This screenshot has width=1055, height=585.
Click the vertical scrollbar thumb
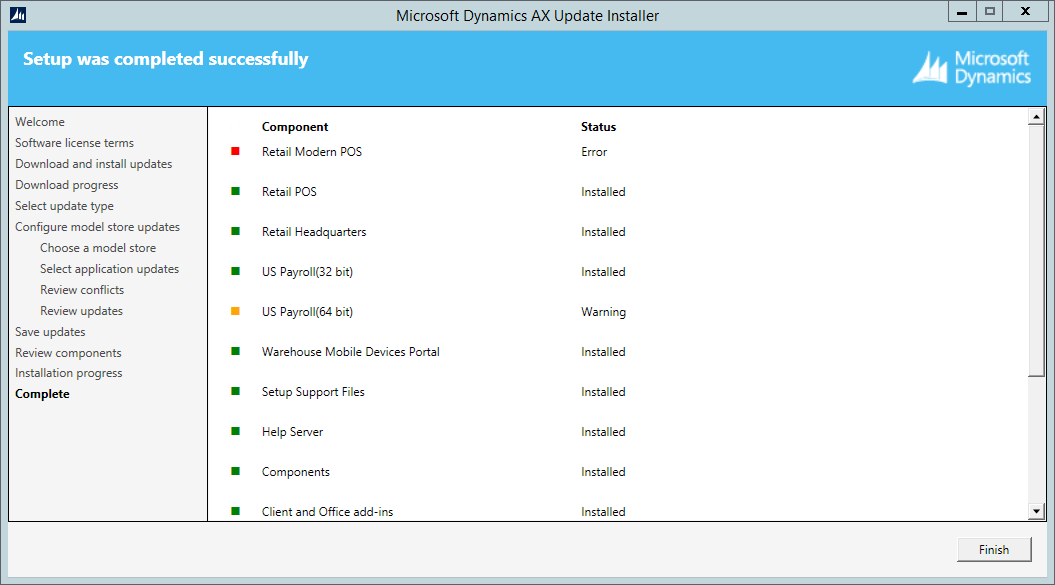(1036, 250)
